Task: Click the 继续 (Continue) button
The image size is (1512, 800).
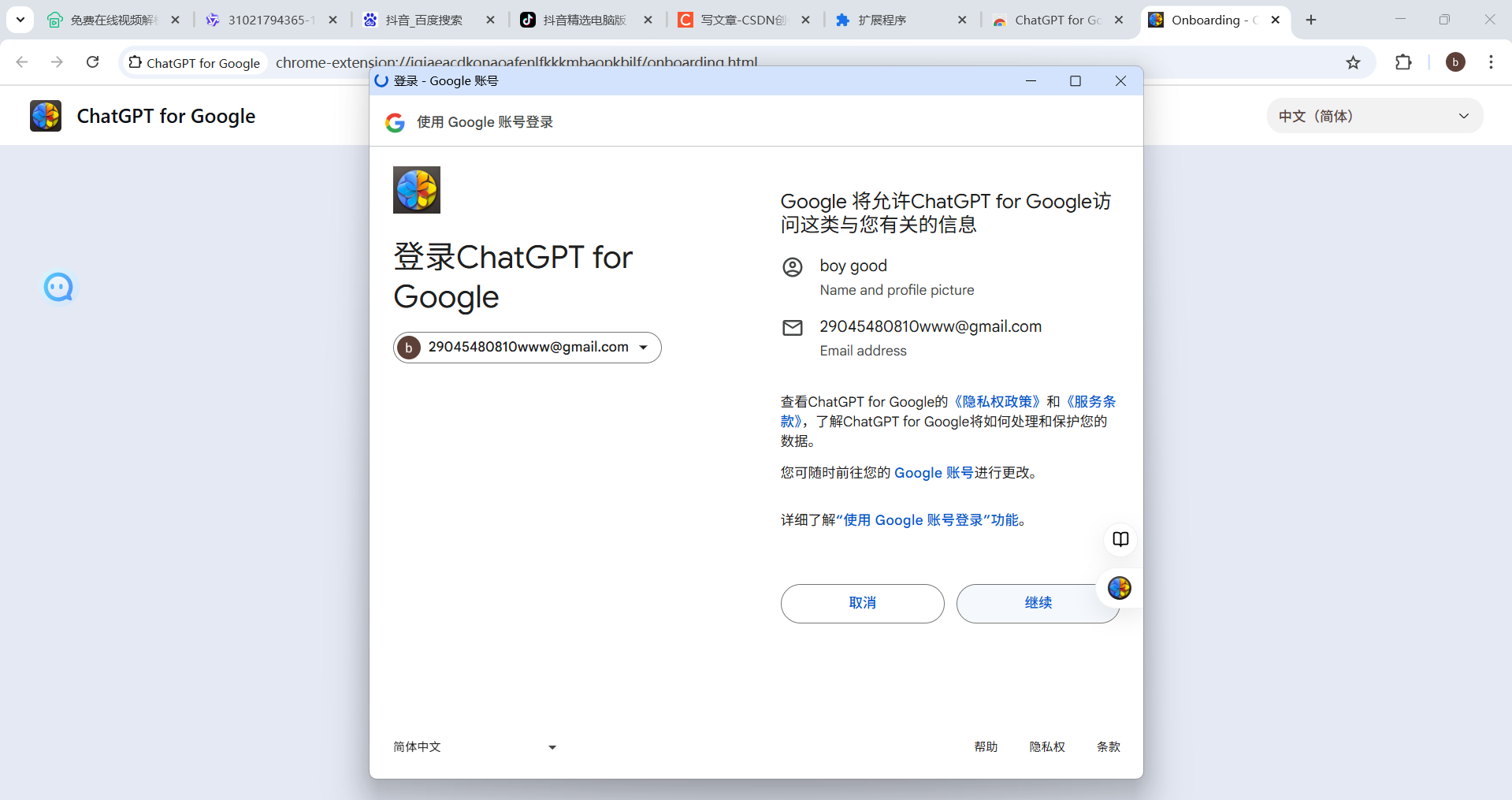Action: 1038,603
